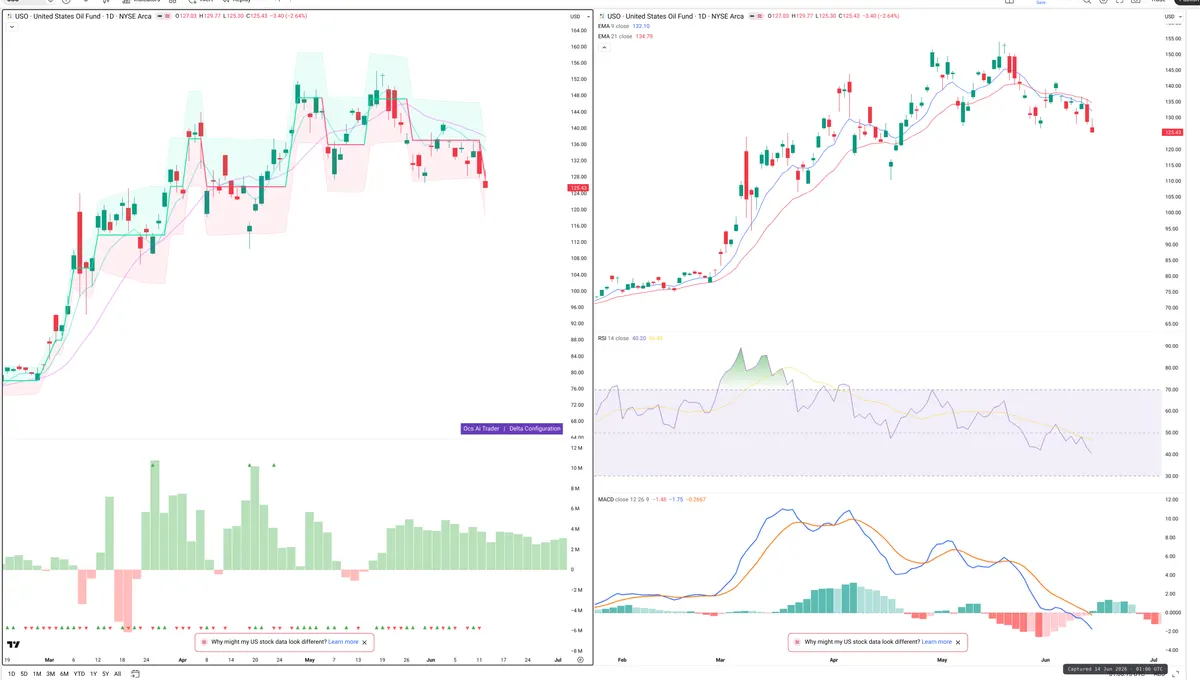Click the right chart's info icon in the warning notice
This screenshot has height=680, width=1200.
(797, 642)
